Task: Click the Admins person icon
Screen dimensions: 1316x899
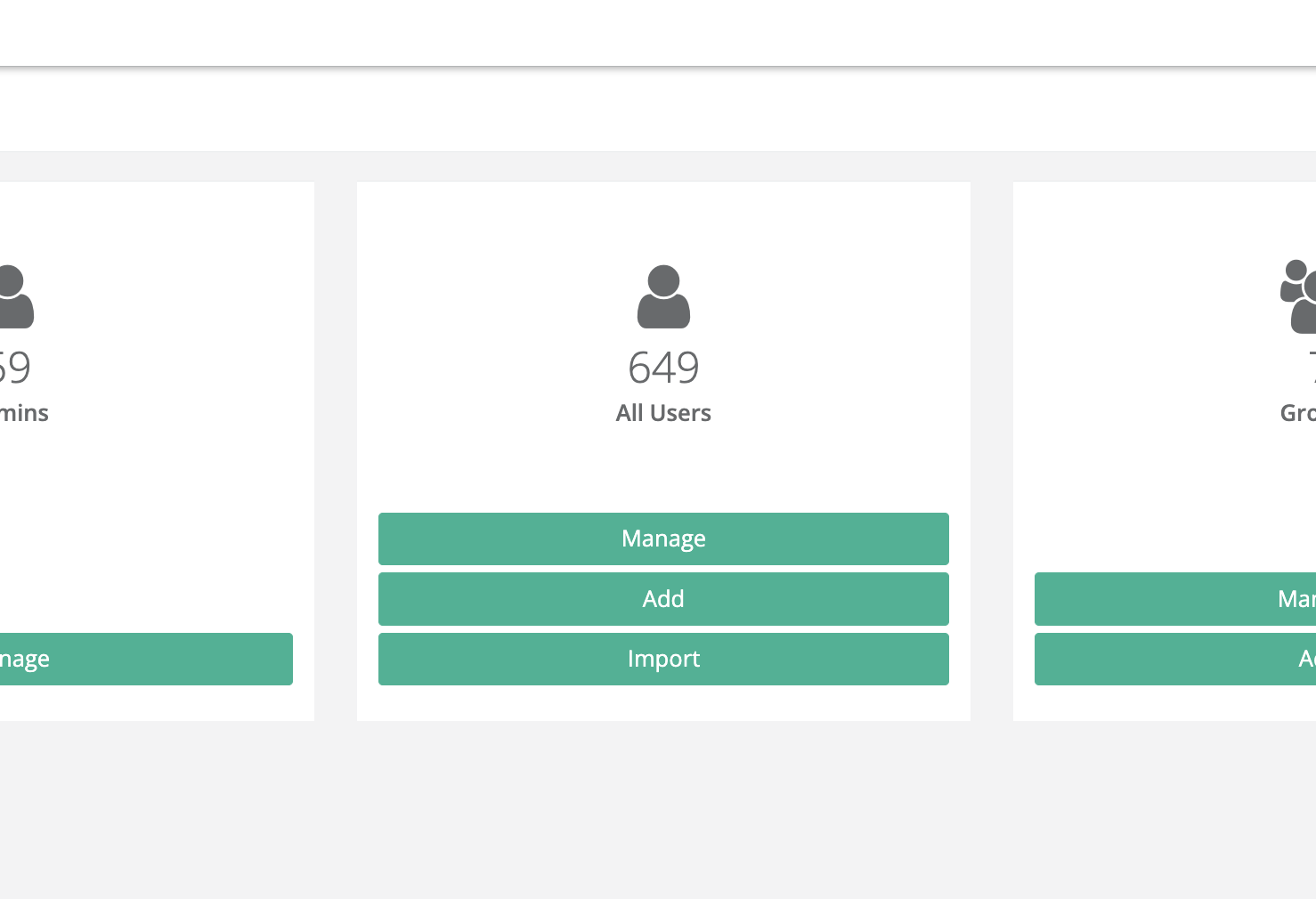Action: coord(15,297)
